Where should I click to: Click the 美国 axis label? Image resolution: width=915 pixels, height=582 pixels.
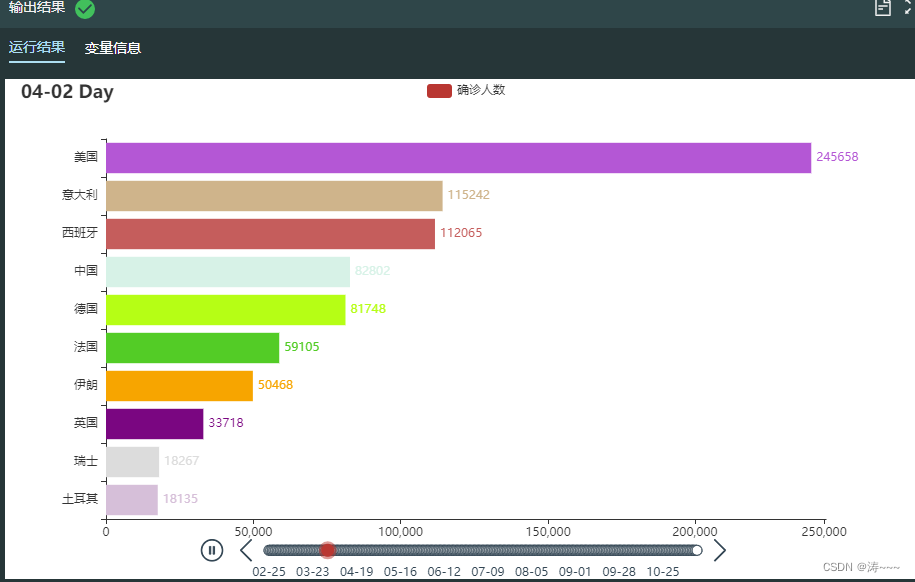click(86, 157)
